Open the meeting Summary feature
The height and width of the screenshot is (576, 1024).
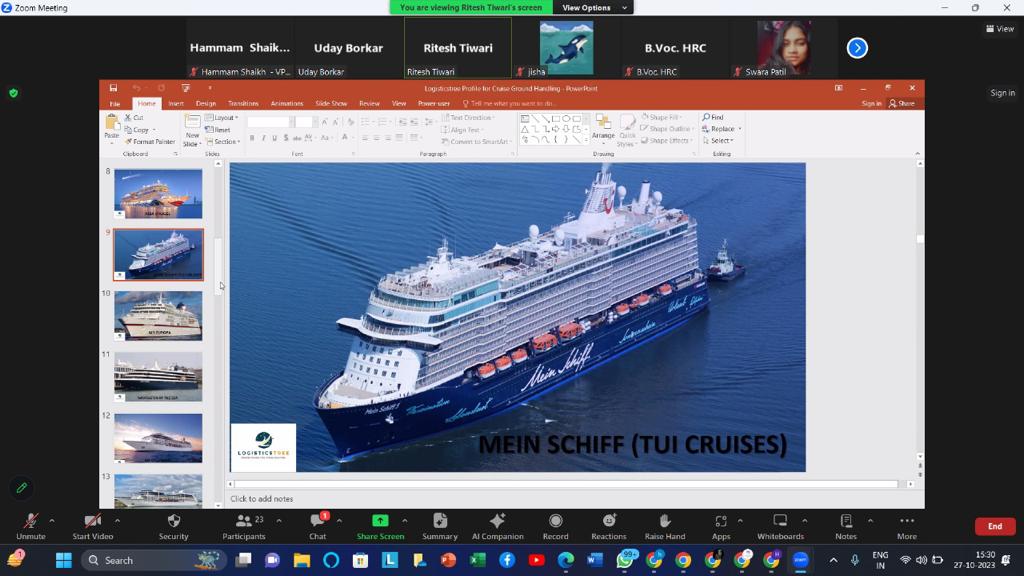(x=440, y=526)
